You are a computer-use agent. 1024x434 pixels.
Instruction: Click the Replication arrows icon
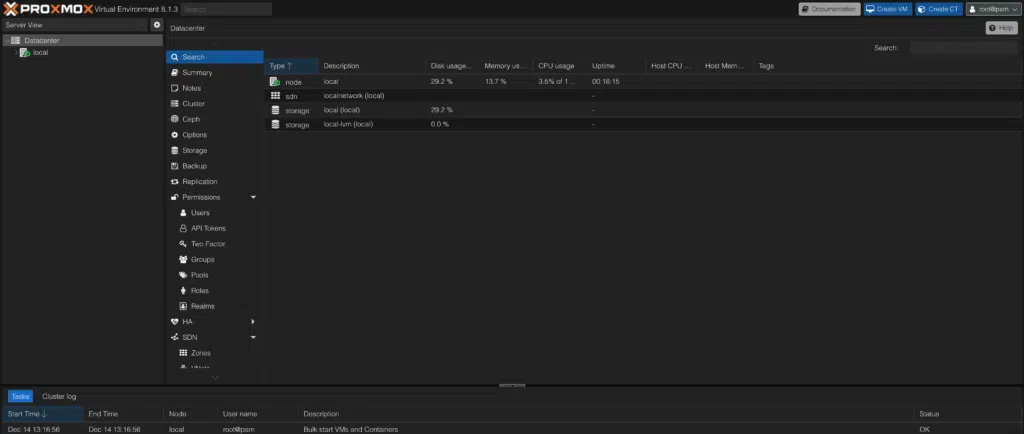pyautogui.click(x=174, y=182)
